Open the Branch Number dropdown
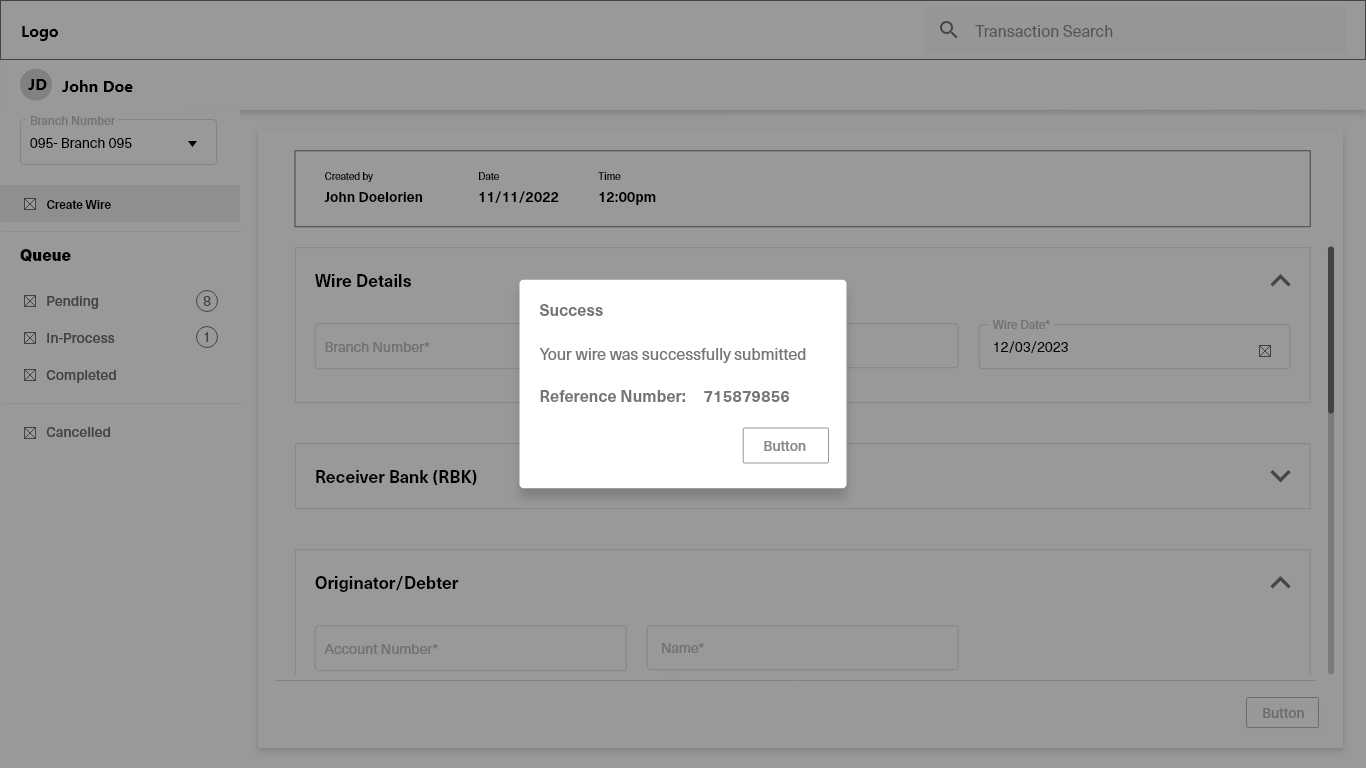The image size is (1366, 768). pyautogui.click(x=118, y=143)
